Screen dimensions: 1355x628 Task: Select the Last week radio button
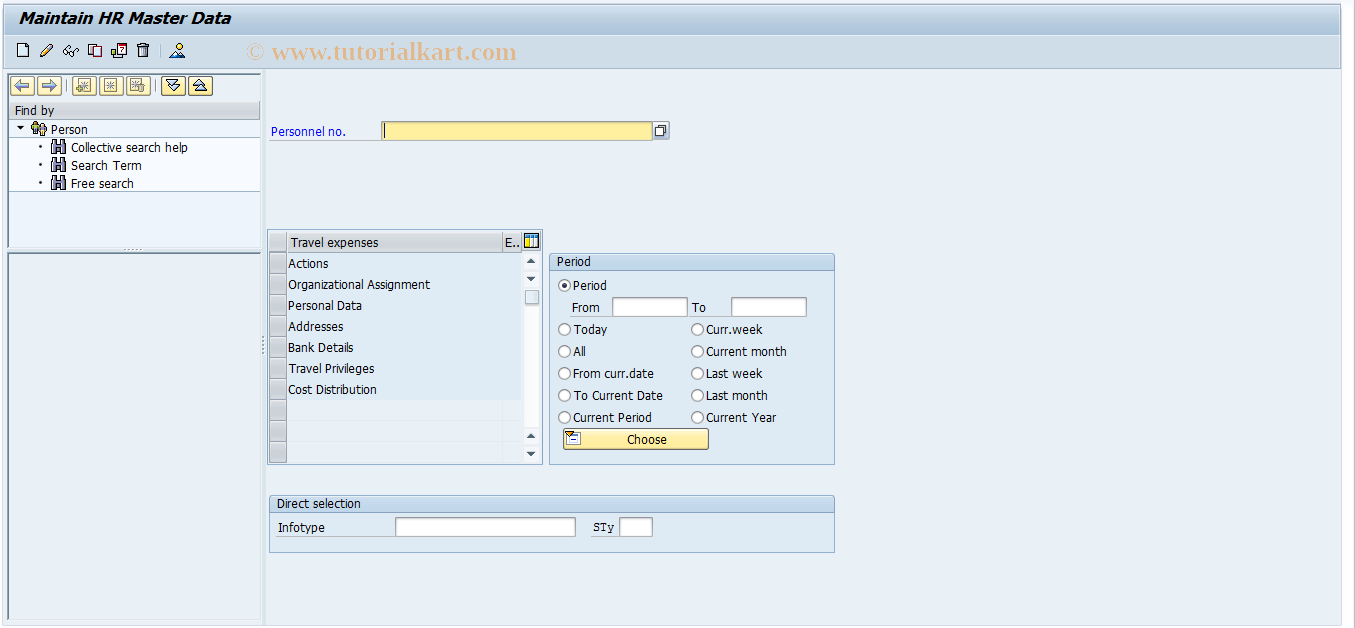tap(697, 374)
